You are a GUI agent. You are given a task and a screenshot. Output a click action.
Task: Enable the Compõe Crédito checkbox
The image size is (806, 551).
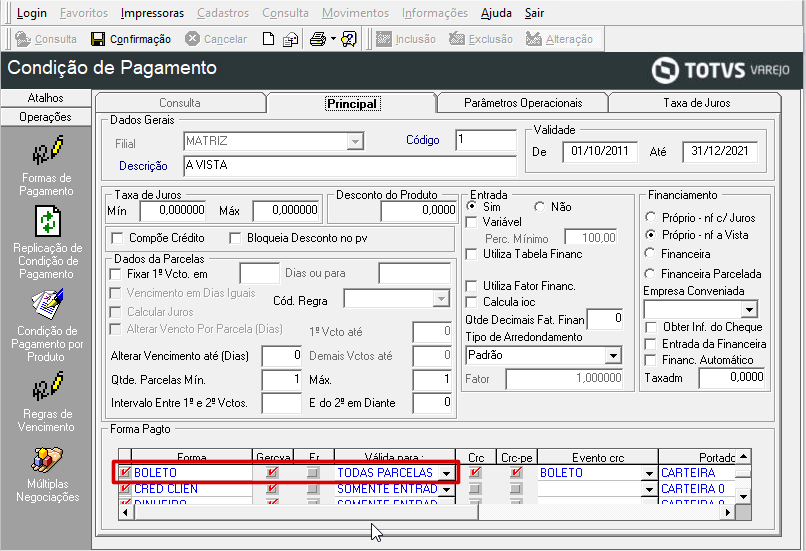click(117, 238)
